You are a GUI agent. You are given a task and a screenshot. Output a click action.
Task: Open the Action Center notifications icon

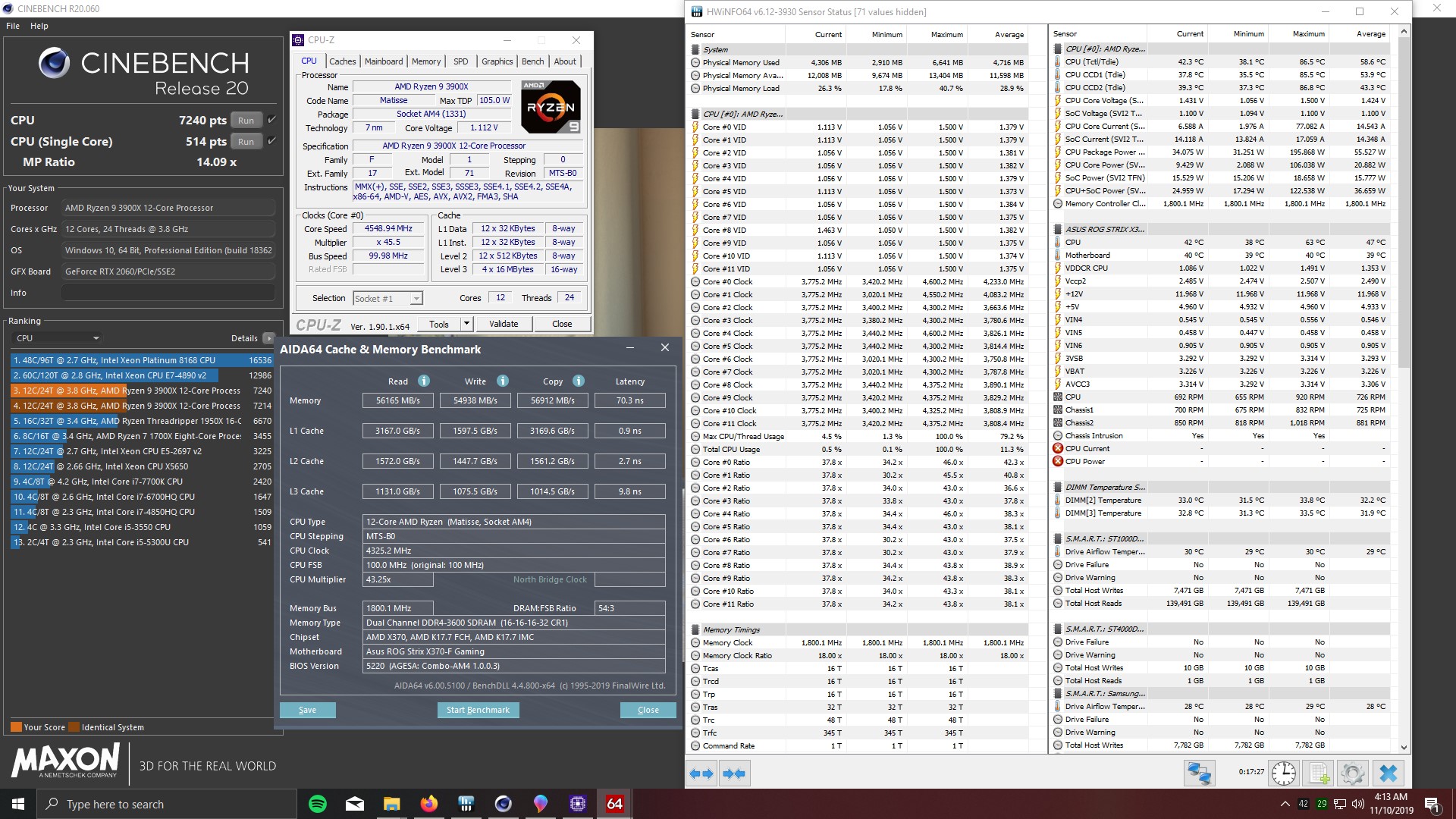1432,804
